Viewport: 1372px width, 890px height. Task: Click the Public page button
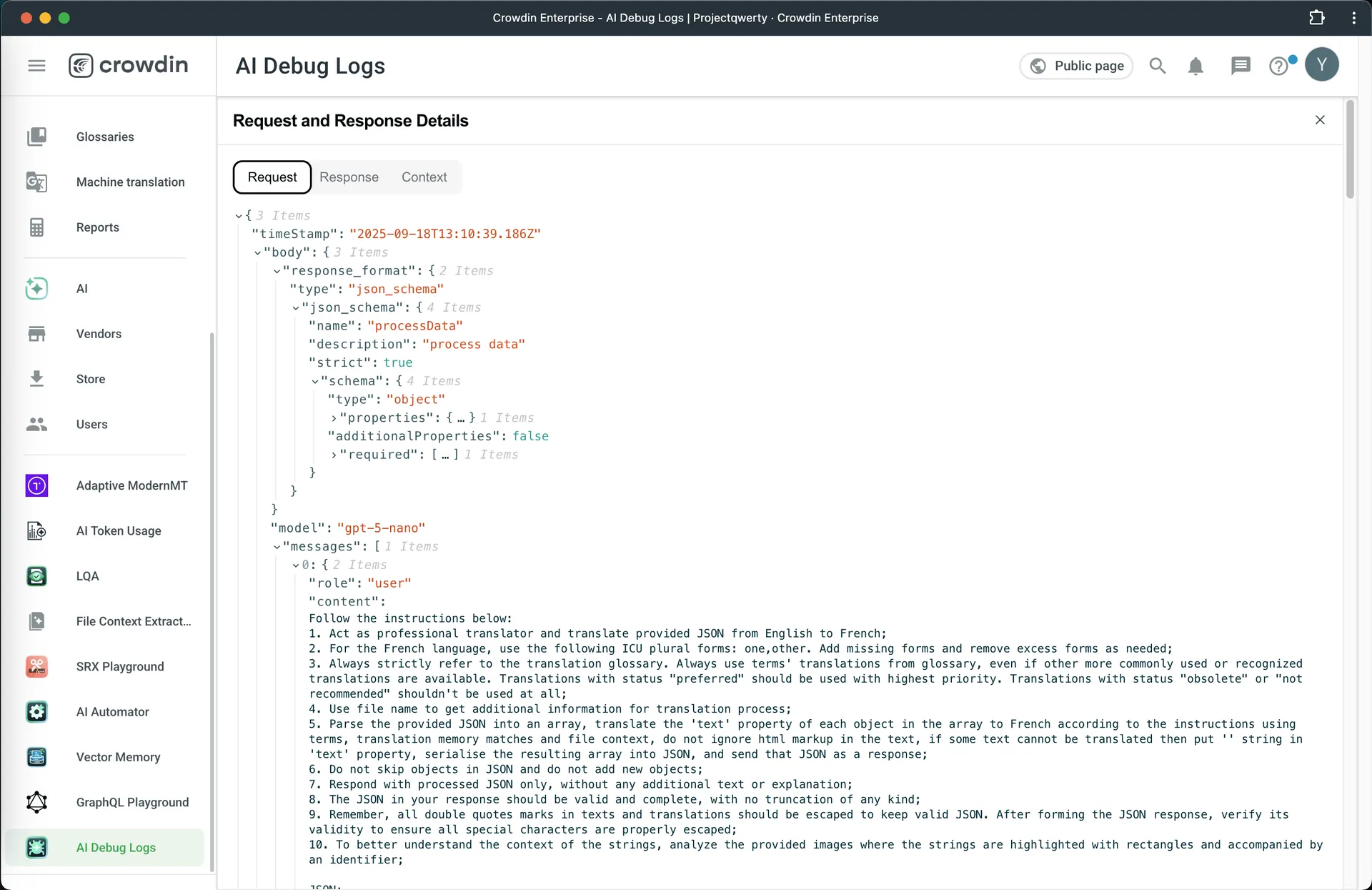pos(1076,66)
